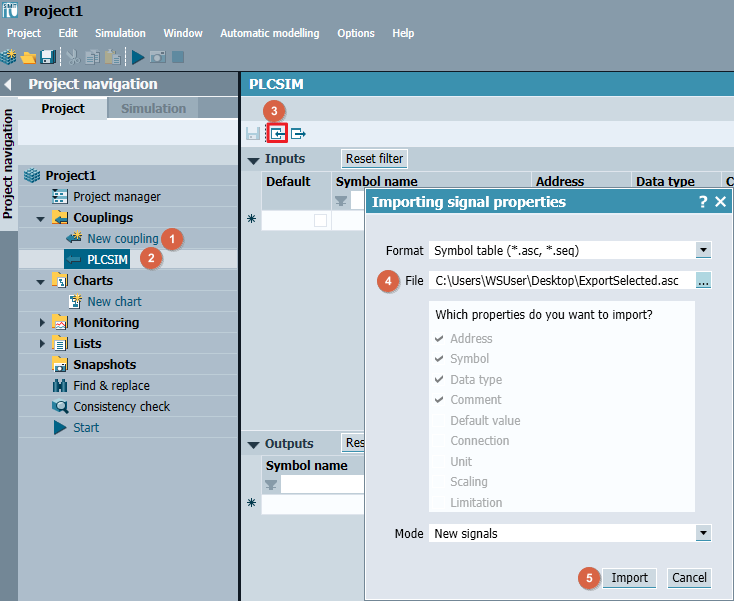The image size is (734, 601).
Task: Click Reset filter for Inputs
Action: 374,159
